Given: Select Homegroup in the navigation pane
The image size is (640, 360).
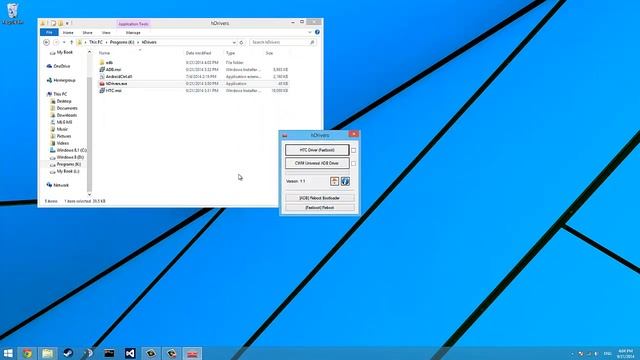Looking at the screenshot, I should [64, 80].
